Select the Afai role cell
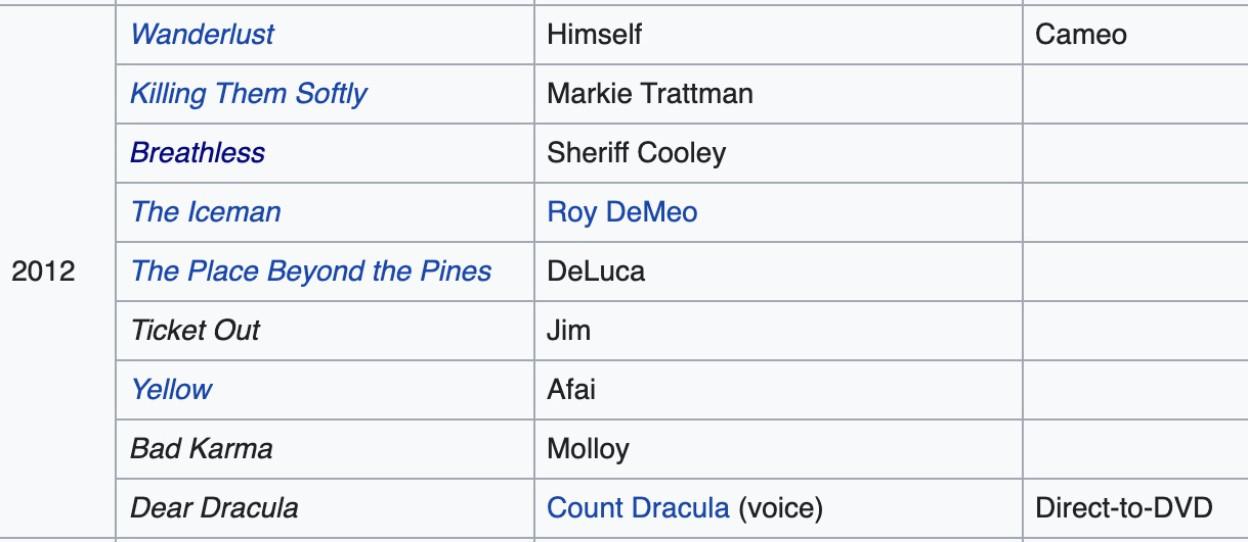Screen dimensions: 1248x542 coord(571,389)
